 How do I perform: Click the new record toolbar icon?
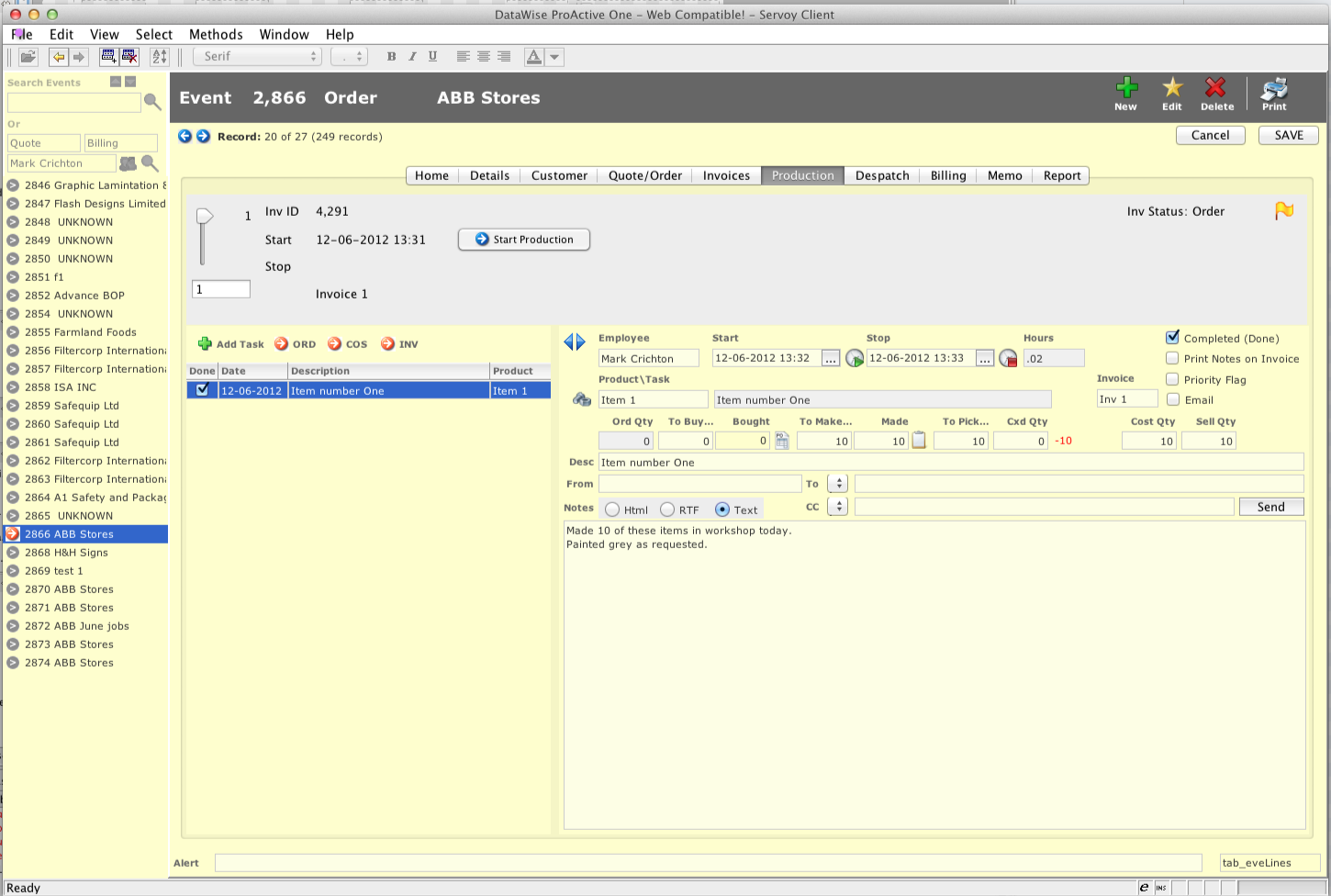(108, 57)
